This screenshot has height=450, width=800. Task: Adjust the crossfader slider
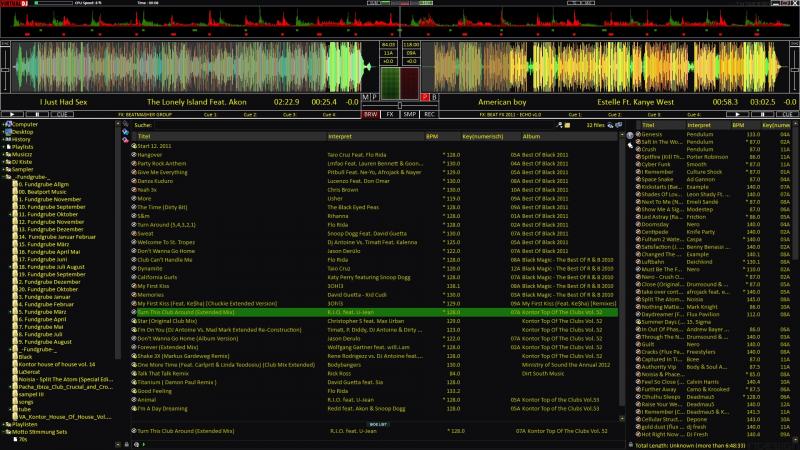tap(400, 106)
